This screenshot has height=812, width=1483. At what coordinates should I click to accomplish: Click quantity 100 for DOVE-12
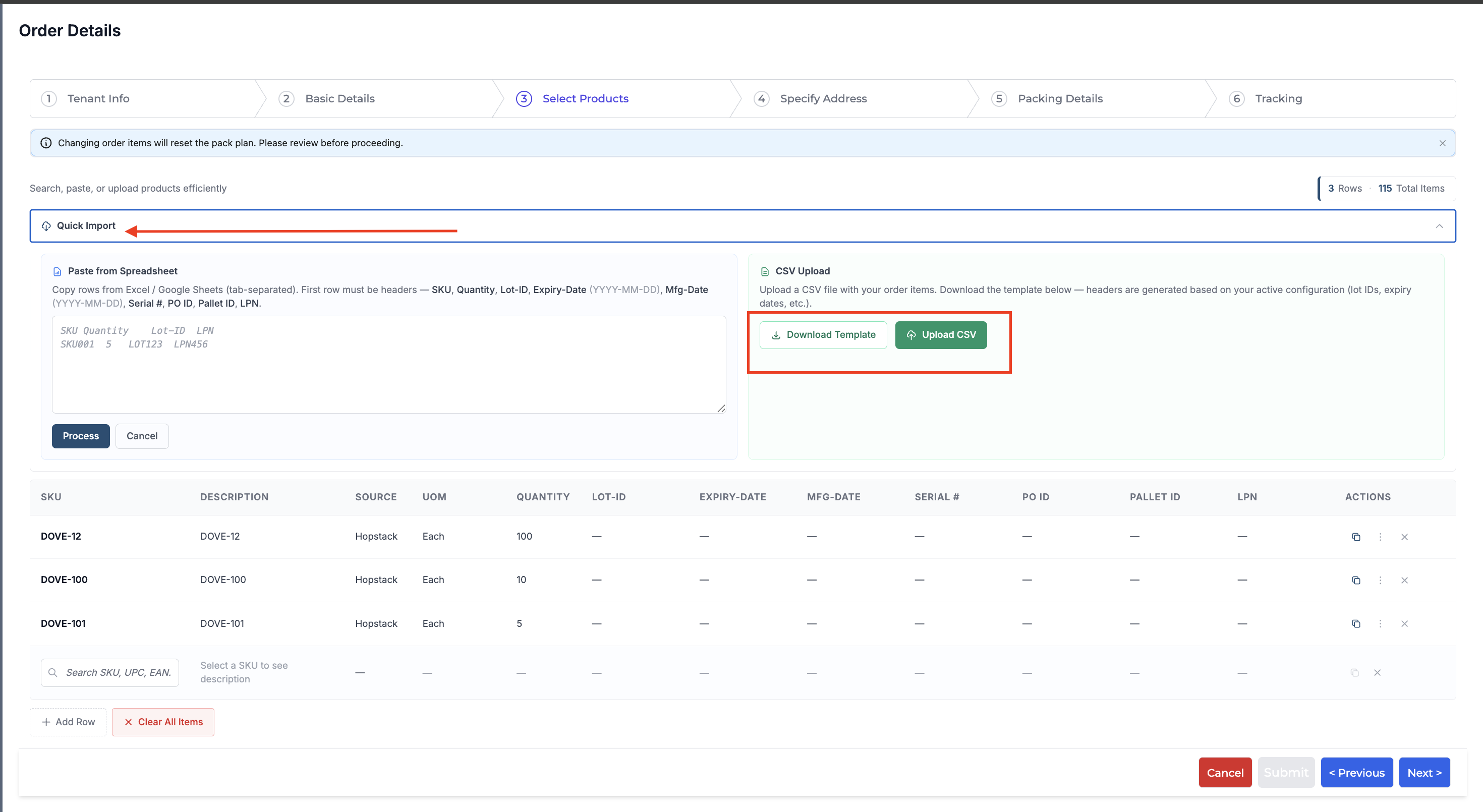[x=524, y=536]
